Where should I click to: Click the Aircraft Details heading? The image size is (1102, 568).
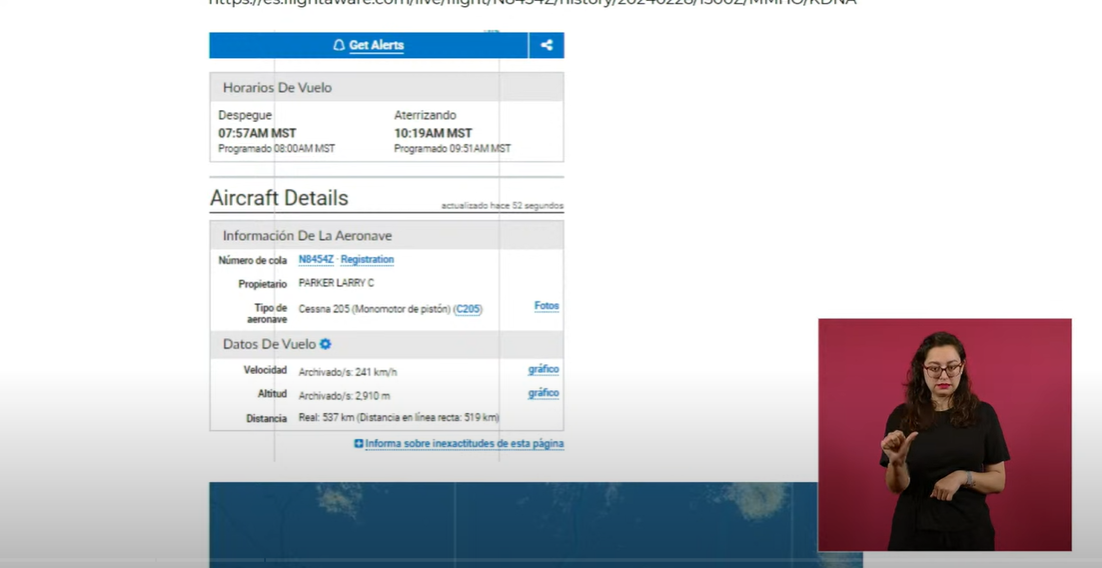pos(279,198)
